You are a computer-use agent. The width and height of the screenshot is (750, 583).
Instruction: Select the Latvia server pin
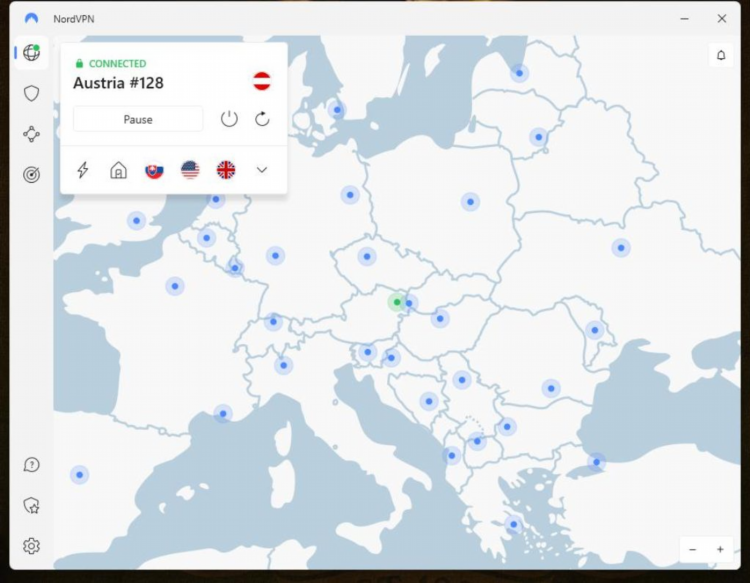point(519,73)
